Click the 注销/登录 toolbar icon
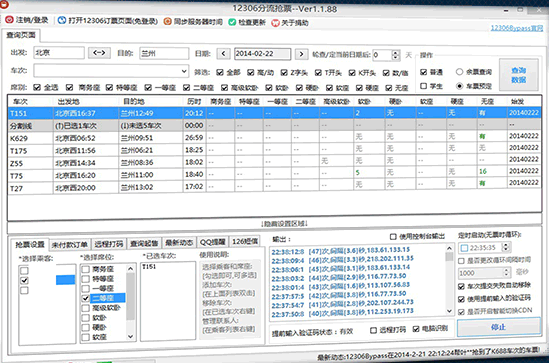 coord(9,20)
